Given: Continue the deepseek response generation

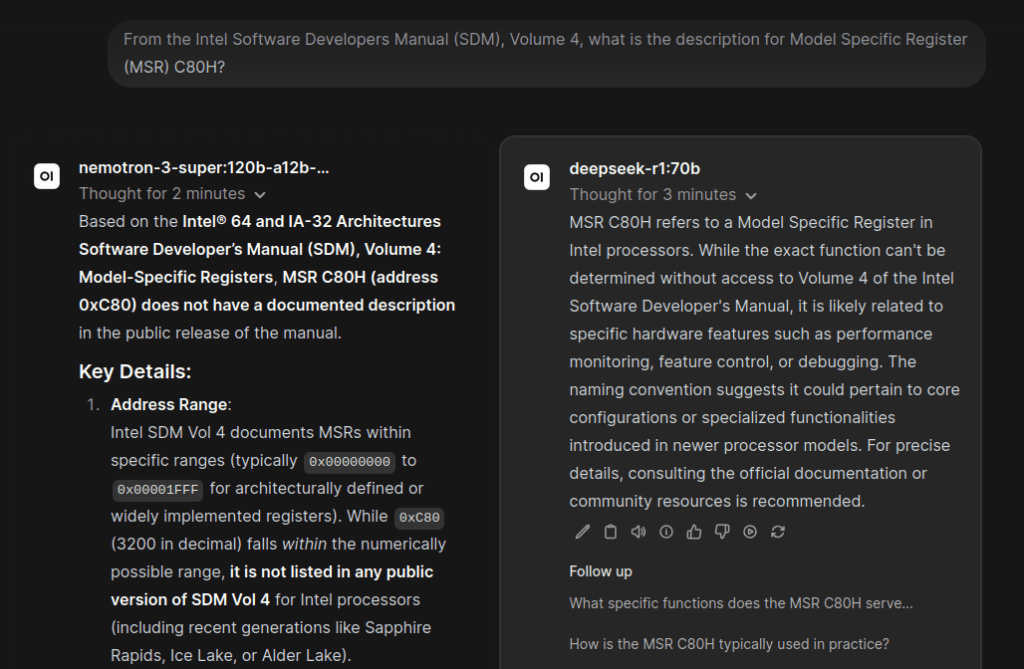Looking at the screenshot, I should (x=750, y=532).
